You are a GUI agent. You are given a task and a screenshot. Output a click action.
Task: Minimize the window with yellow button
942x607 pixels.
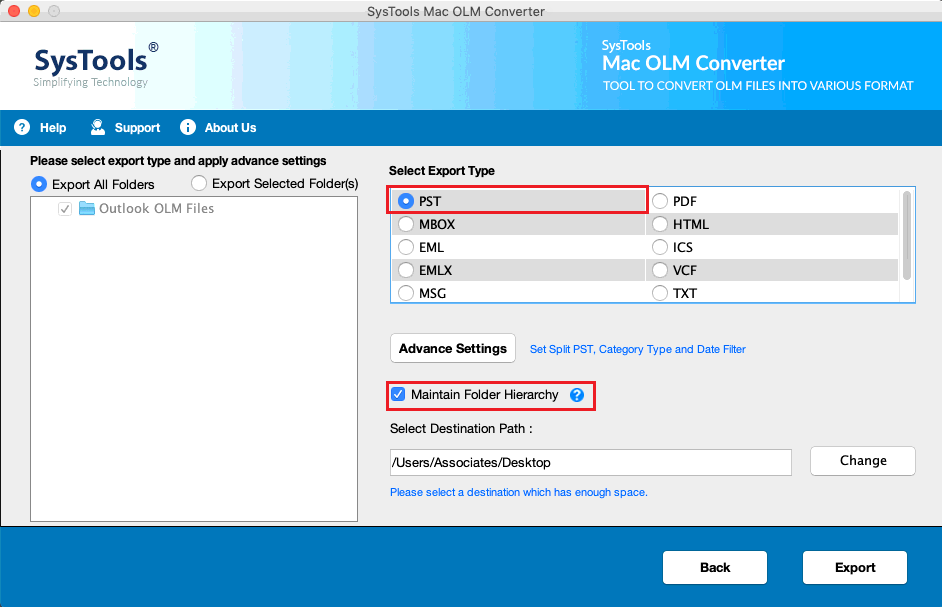(x=34, y=11)
